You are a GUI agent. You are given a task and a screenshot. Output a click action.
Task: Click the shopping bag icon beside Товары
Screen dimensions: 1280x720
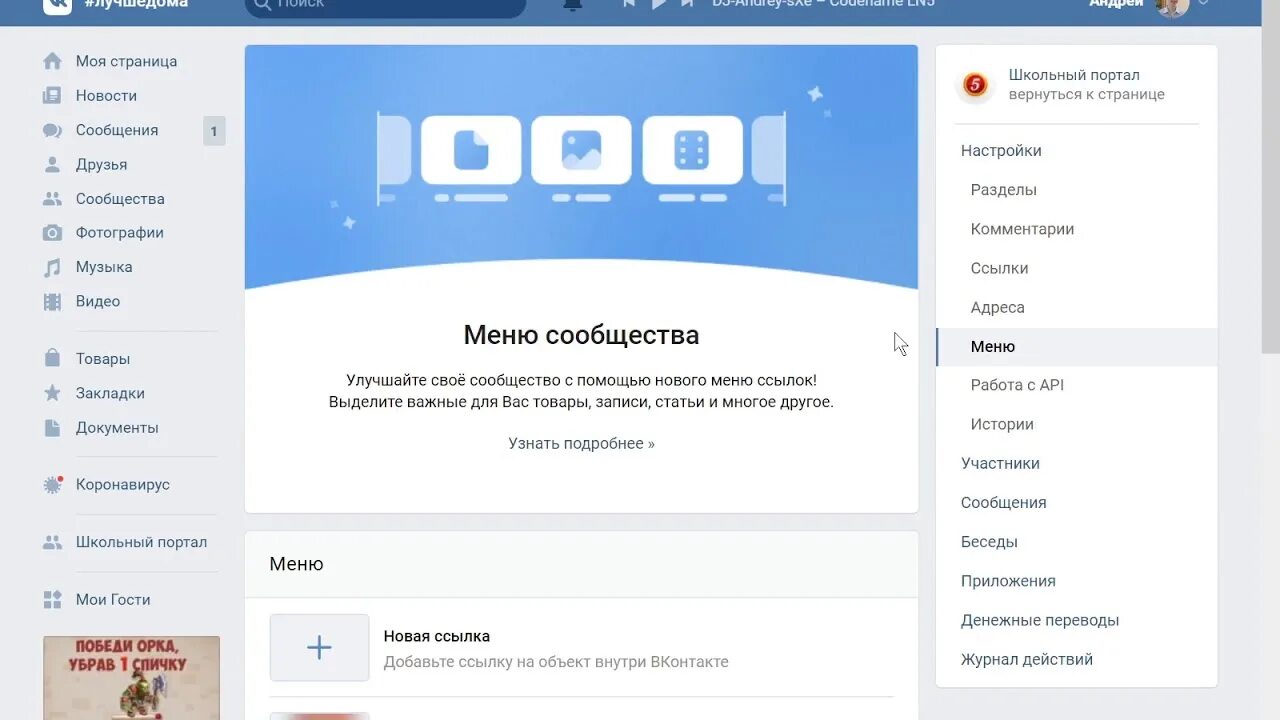click(x=52, y=359)
